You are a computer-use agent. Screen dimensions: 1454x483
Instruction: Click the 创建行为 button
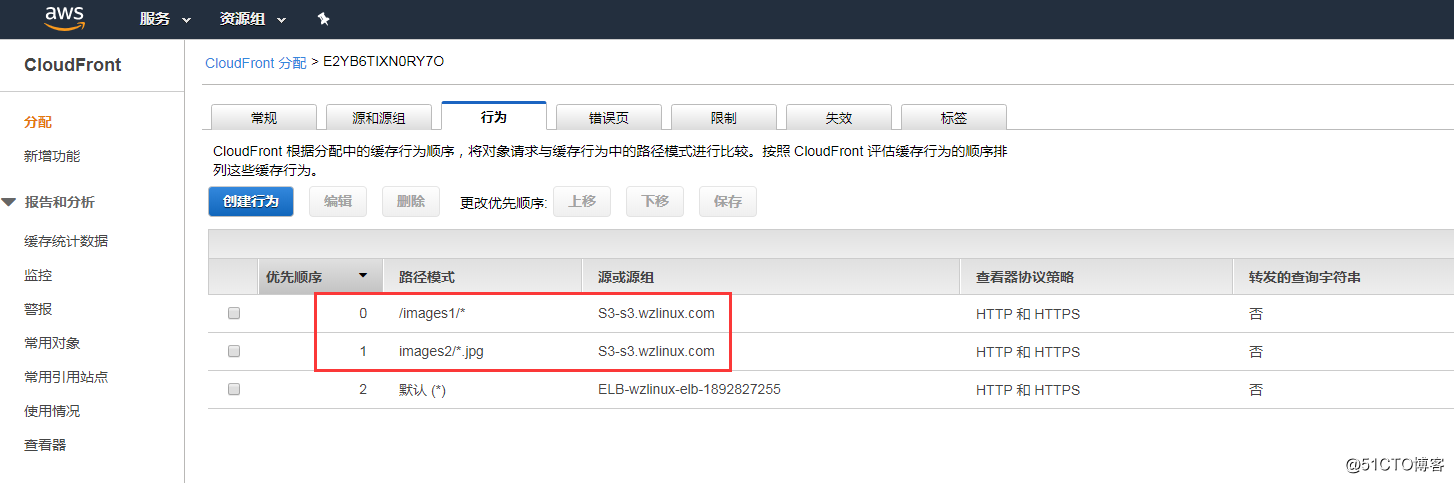tap(251, 201)
